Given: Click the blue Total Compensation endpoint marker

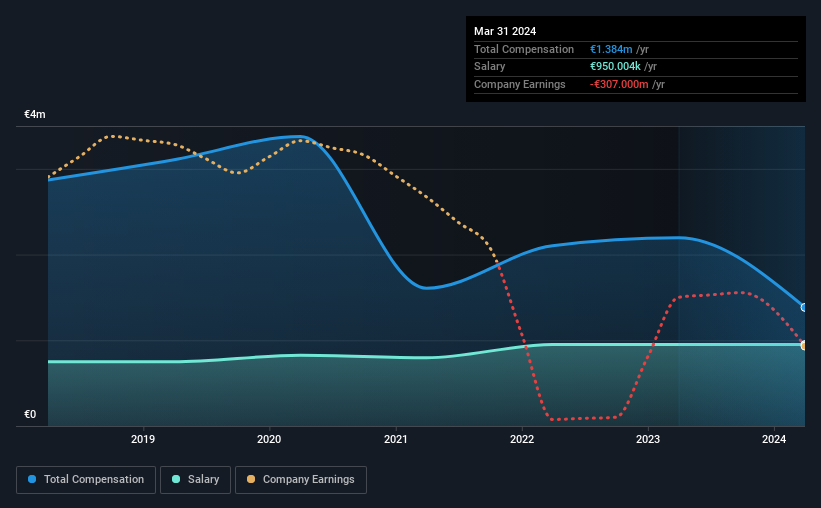Looking at the screenshot, I should click(804, 307).
